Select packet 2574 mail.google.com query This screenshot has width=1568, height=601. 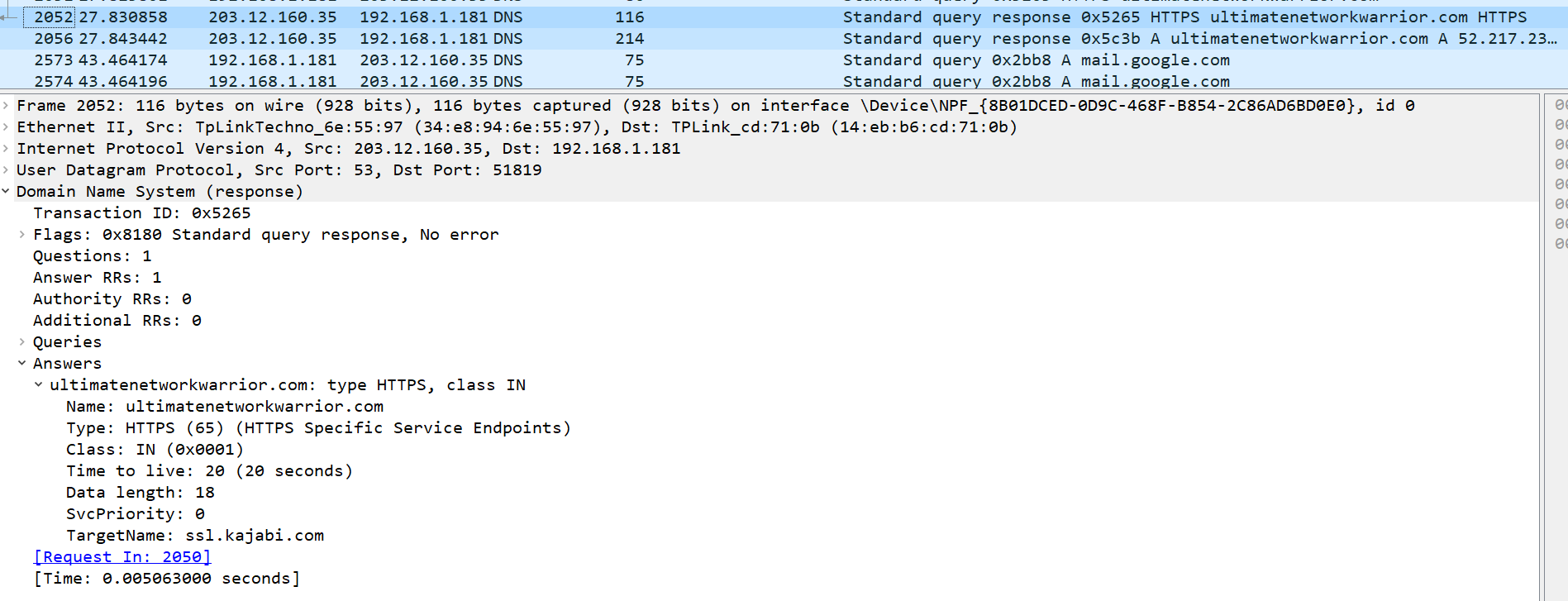[784, 81]
